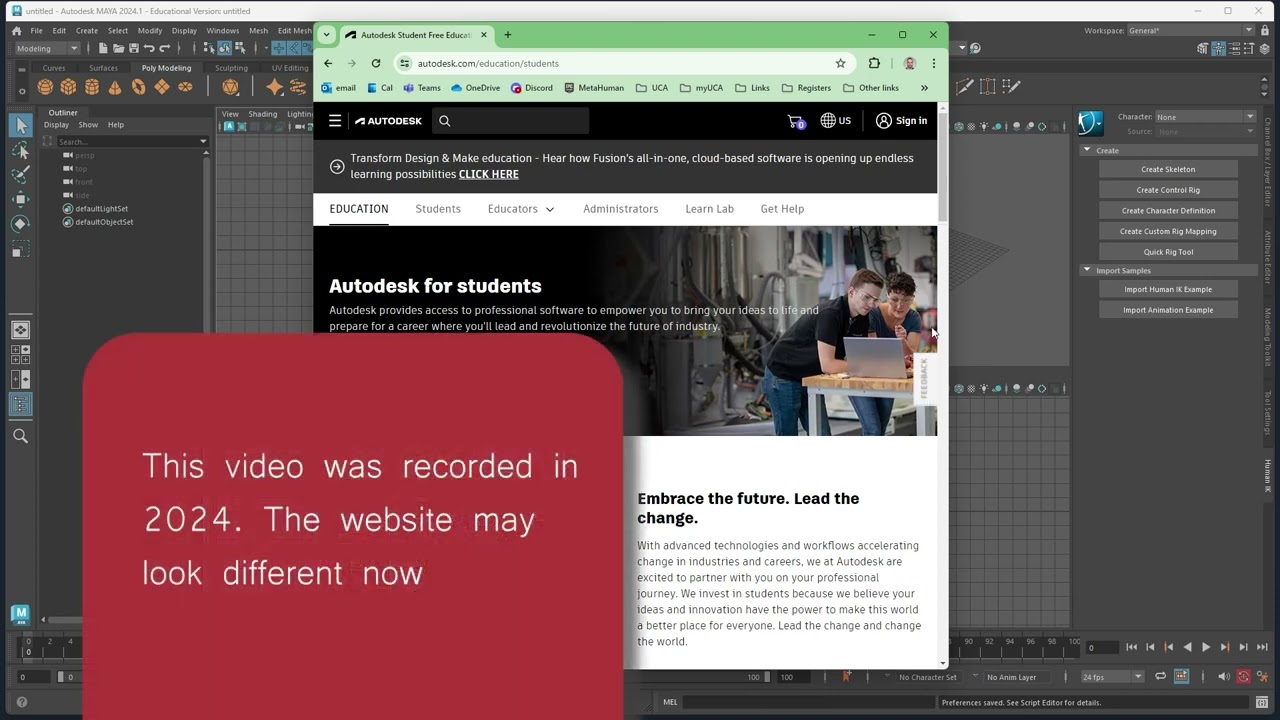Image resolution: width=1280 pixels, height=720 pixels.
Task: Activate the Paint Selection tool in Maya
Action: [x=21, y=175]
